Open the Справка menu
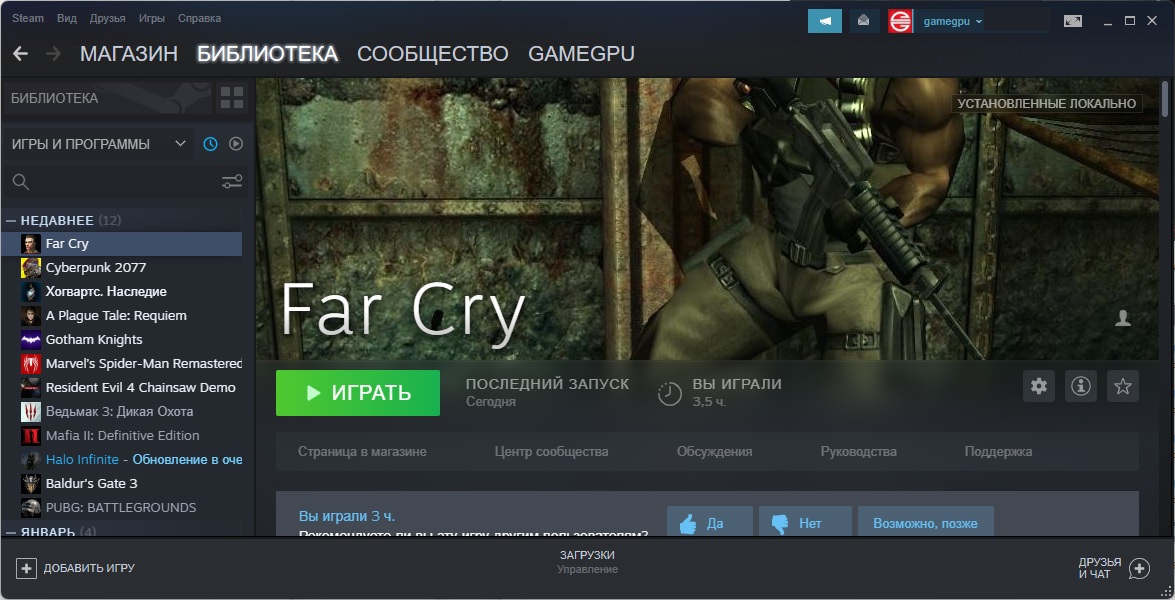Image resolution: width=1175 pixels, height=600 pixels. 199,18
